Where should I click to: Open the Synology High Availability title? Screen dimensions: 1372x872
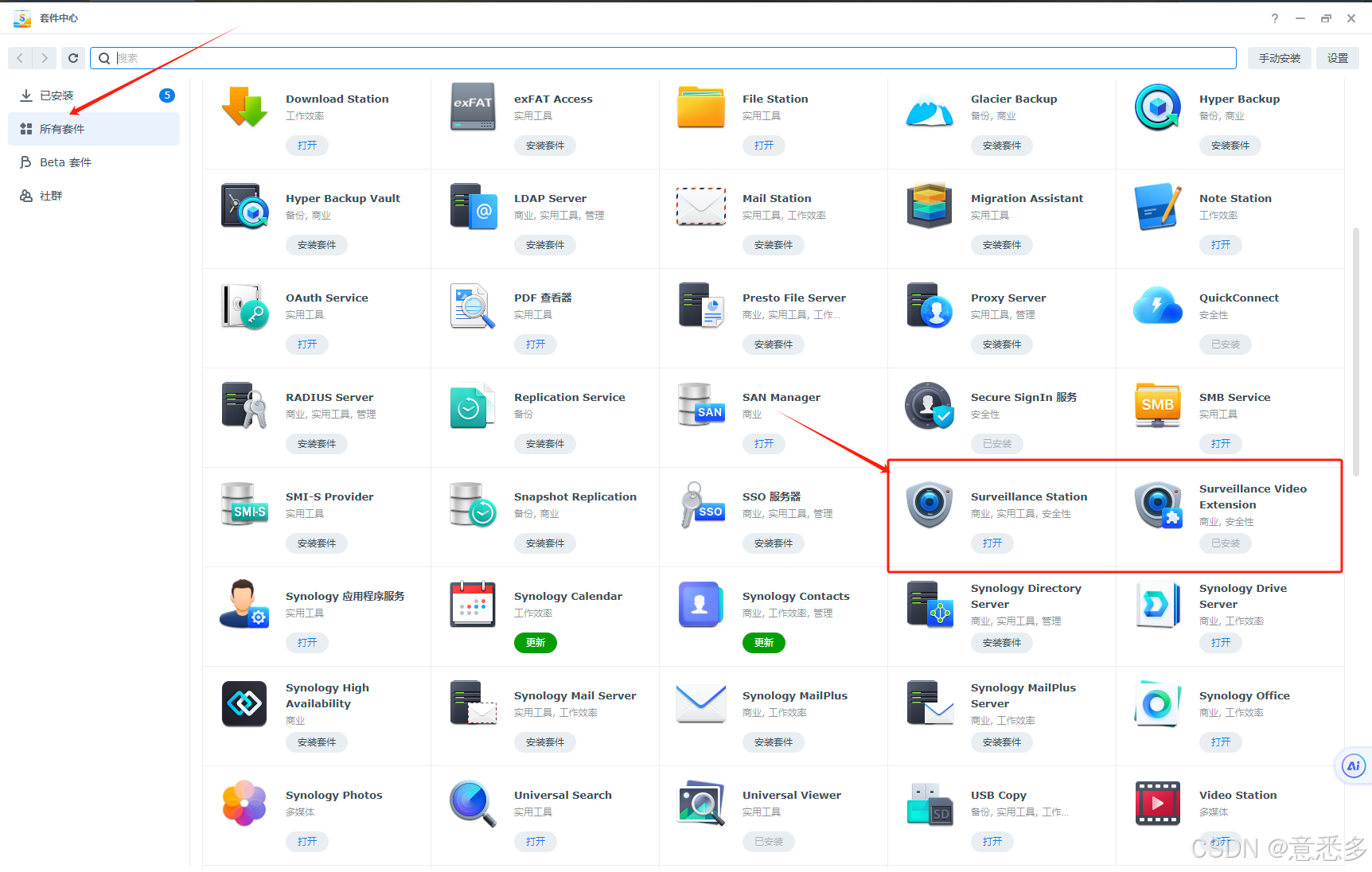click(x=327, y=695)
